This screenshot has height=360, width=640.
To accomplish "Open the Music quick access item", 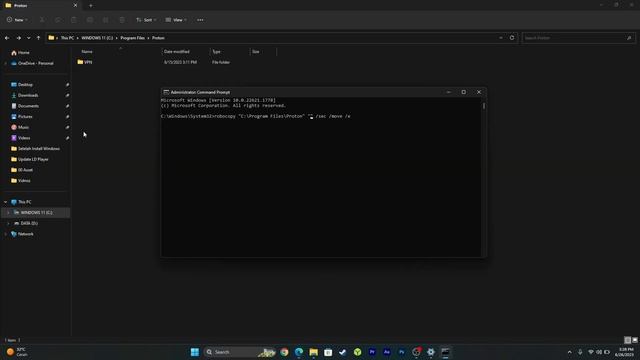I will point(23,127).
